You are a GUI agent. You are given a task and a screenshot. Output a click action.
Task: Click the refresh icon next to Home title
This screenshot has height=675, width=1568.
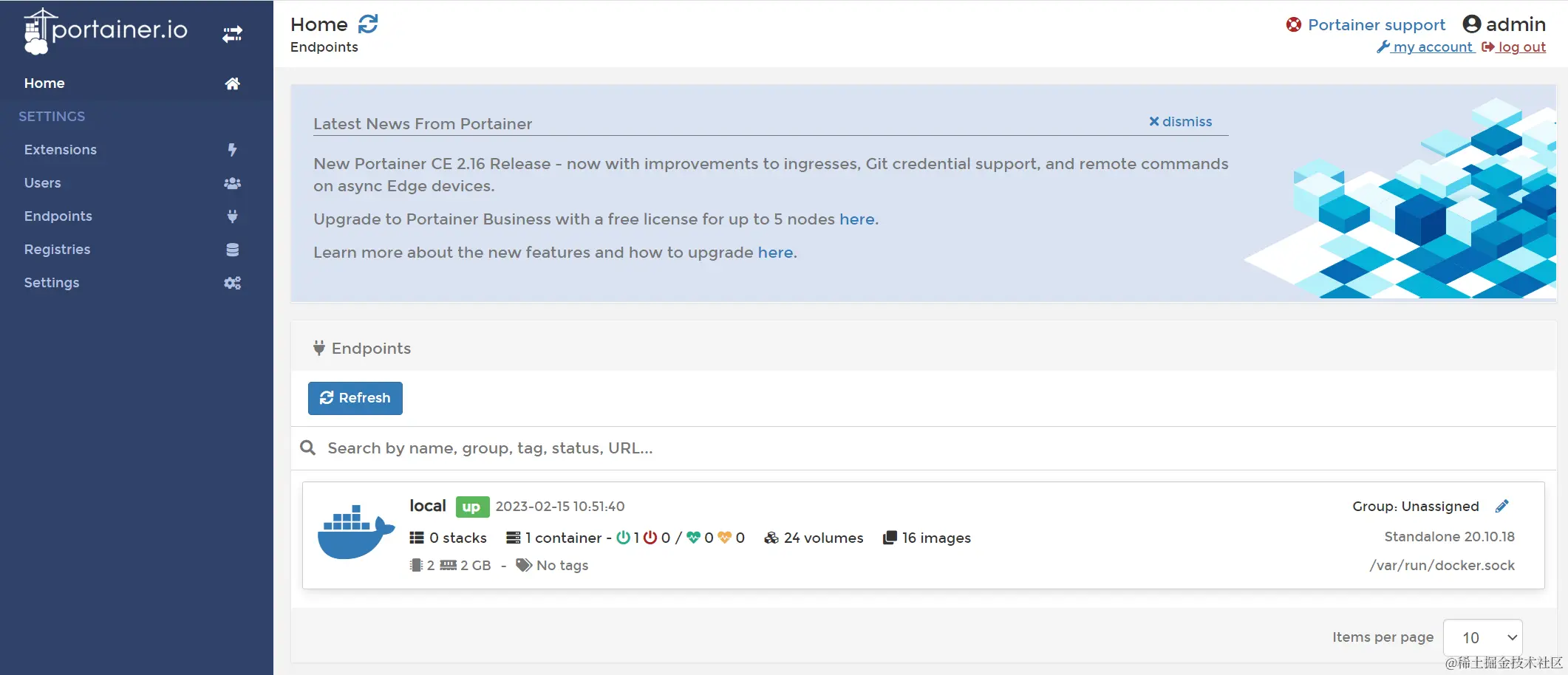click(x=368, y=24)
